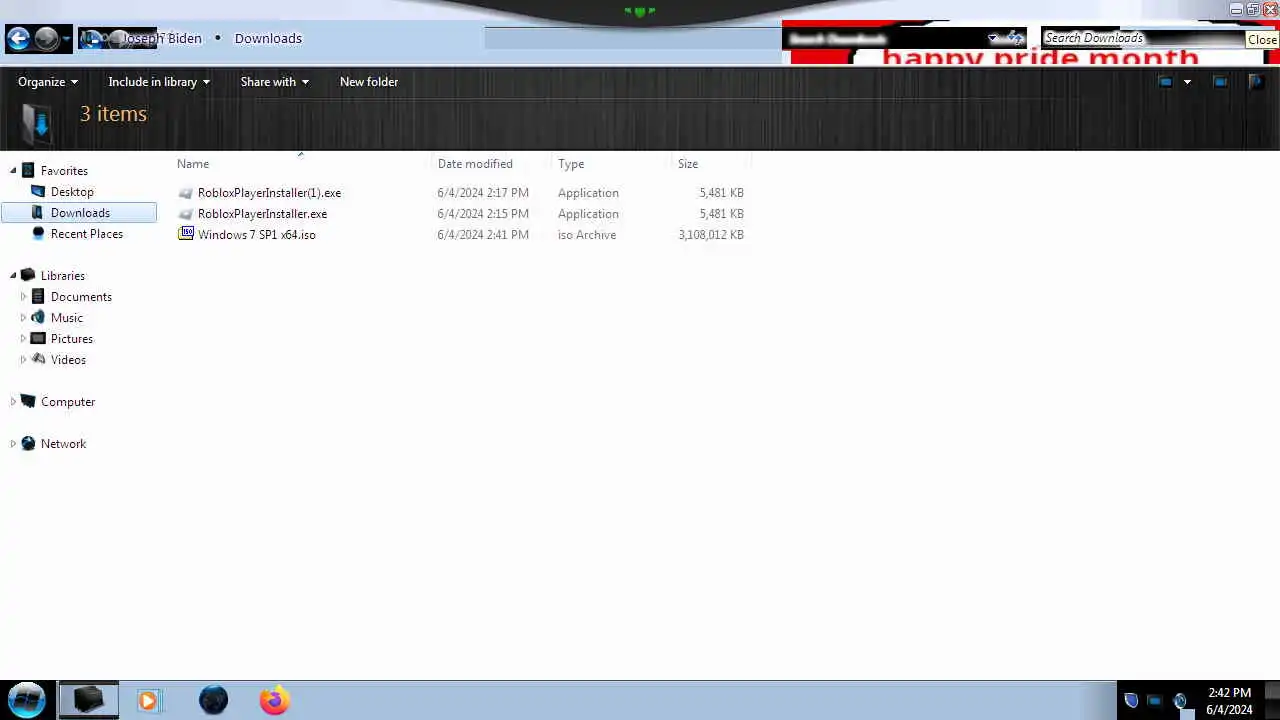The image size is (1280, 720).
Task: Select Libraries in the navigation pane
Action: point(62,276)
